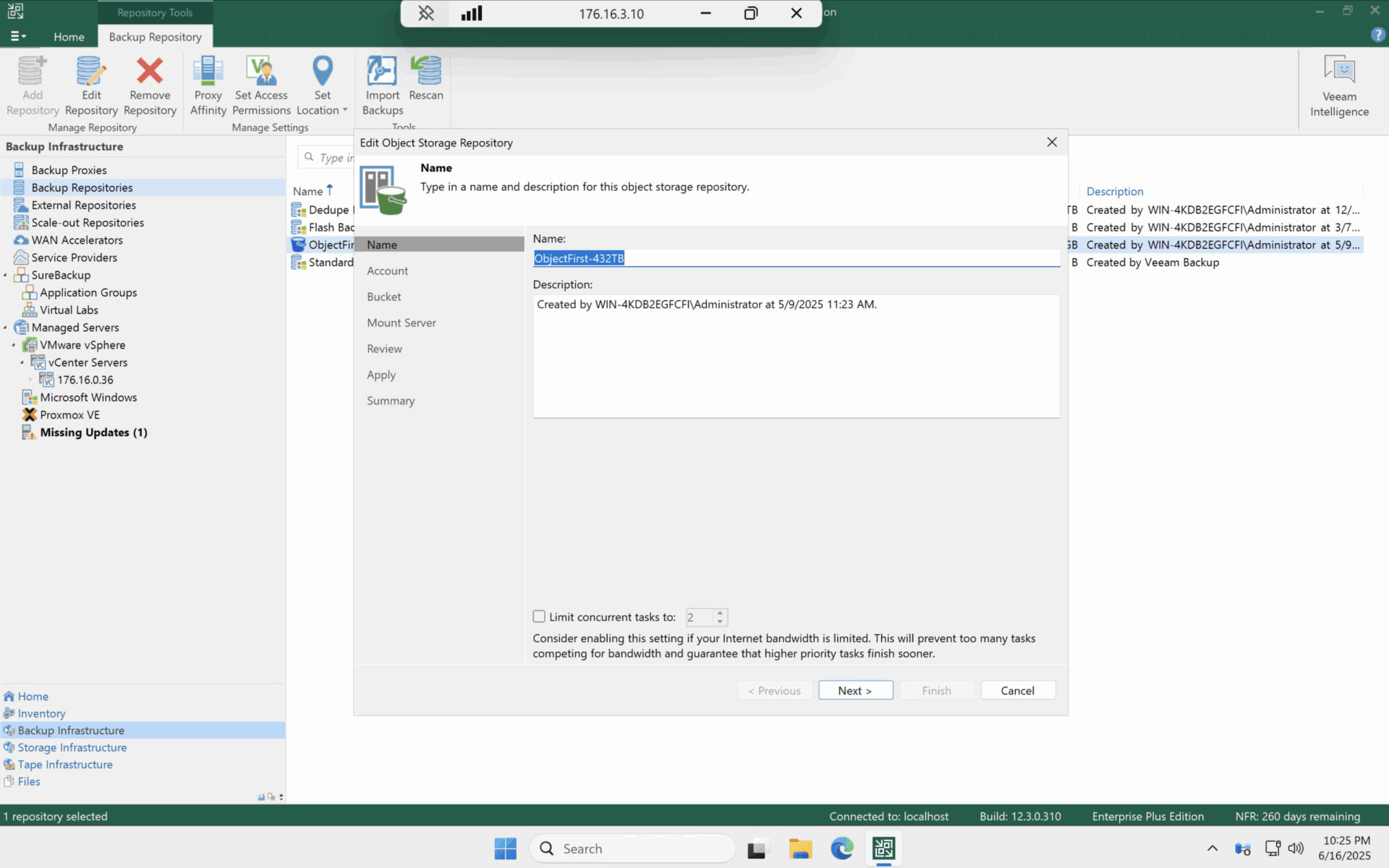Viewport: 1389px width, 868px height.
Task: Open Storage Infrastructure view
Action: [72, 747]
